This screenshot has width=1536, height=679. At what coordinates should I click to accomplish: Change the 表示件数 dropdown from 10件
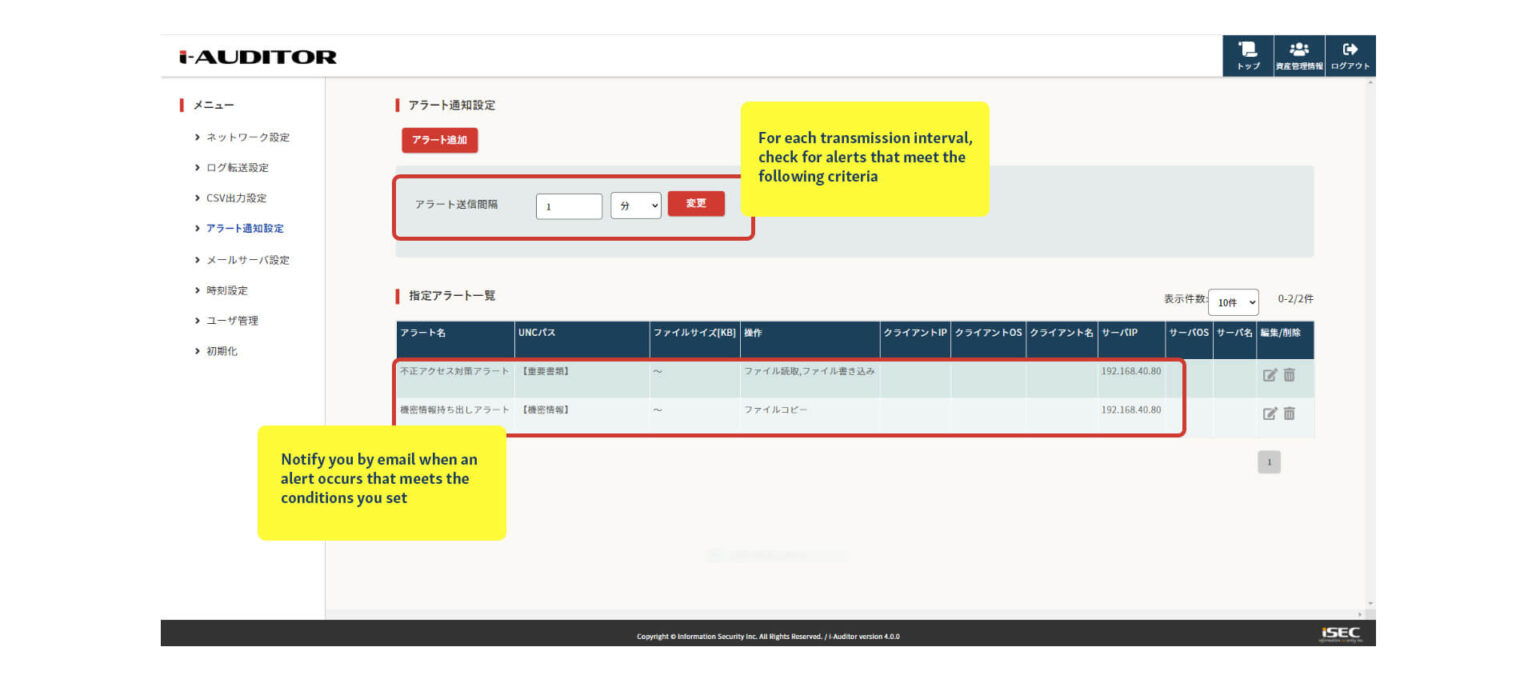(1233, 302)
